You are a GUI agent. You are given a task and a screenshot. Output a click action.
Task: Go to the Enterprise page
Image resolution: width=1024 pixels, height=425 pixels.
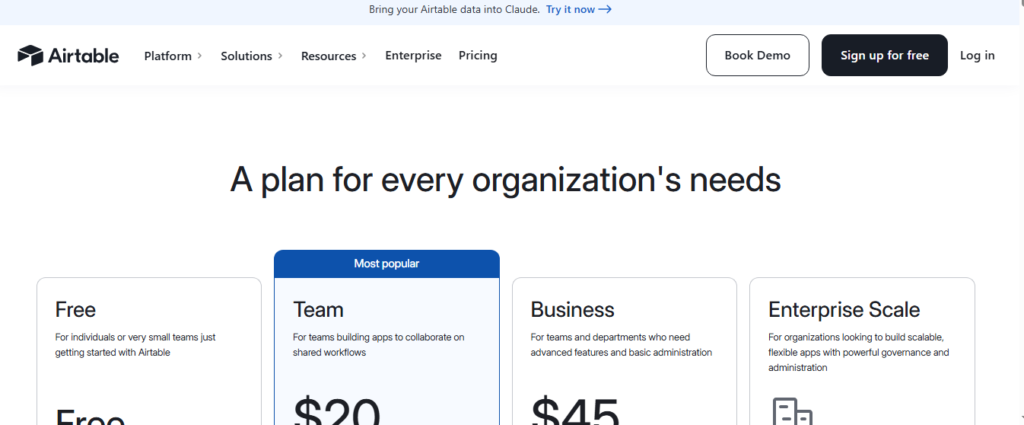pyautogui.click(x=413, y=55)
